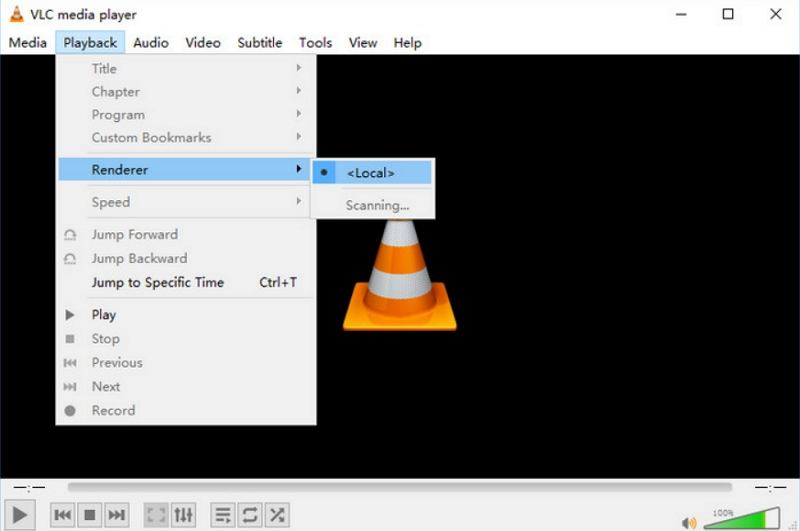The width and height of the screenshot is (800, 531).
Task: Mute audio using the speaker icon
Action: pos(689,522)
